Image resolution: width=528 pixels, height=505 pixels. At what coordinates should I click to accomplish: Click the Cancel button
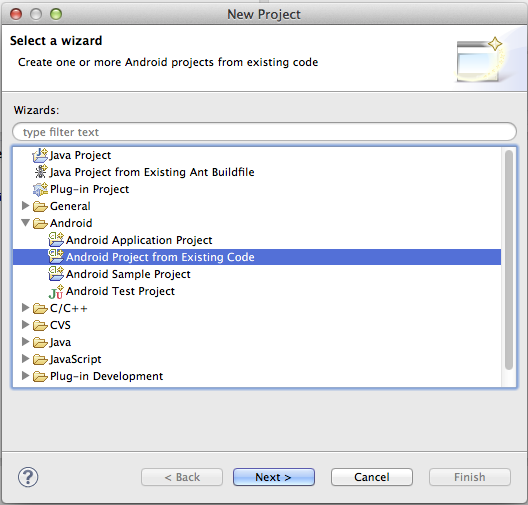pos(372,477)
